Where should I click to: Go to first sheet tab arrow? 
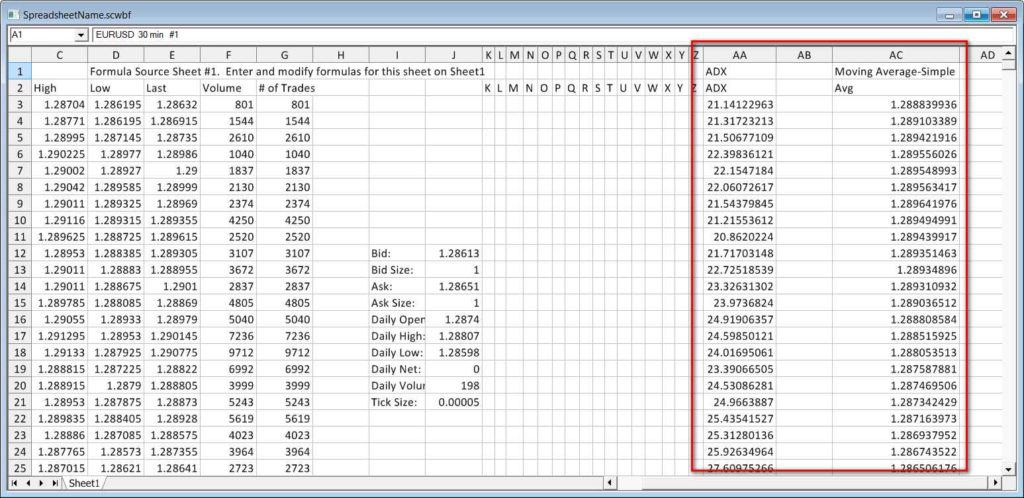(16, 483)
